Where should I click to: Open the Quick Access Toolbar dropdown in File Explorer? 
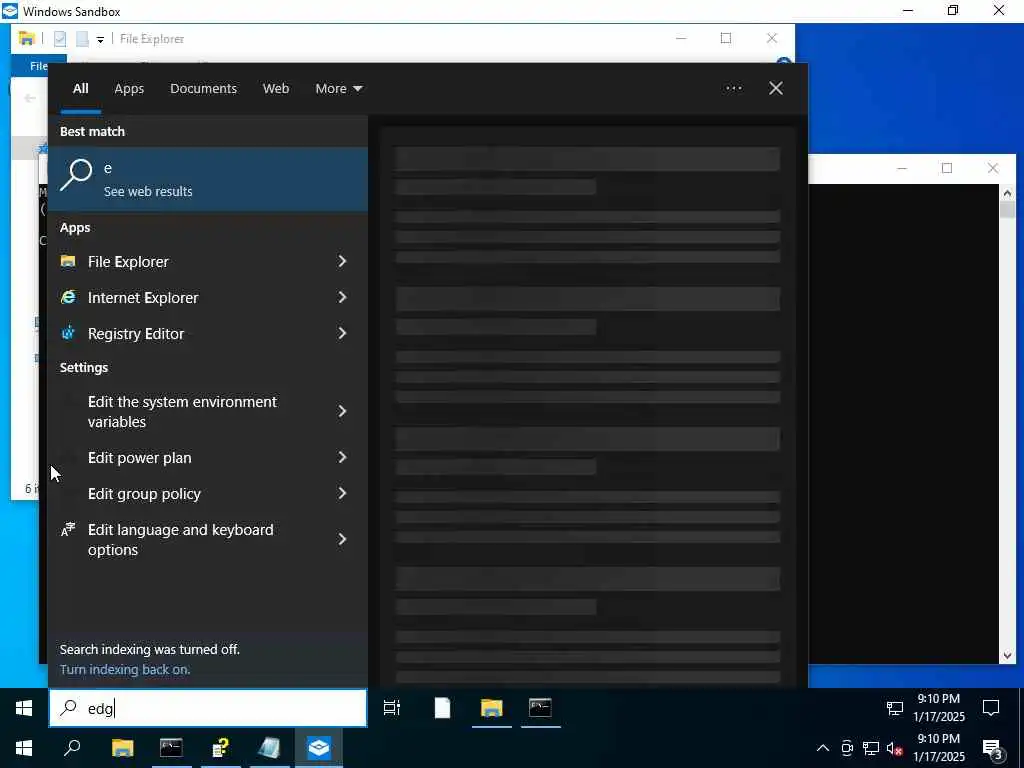coord(100,39)
